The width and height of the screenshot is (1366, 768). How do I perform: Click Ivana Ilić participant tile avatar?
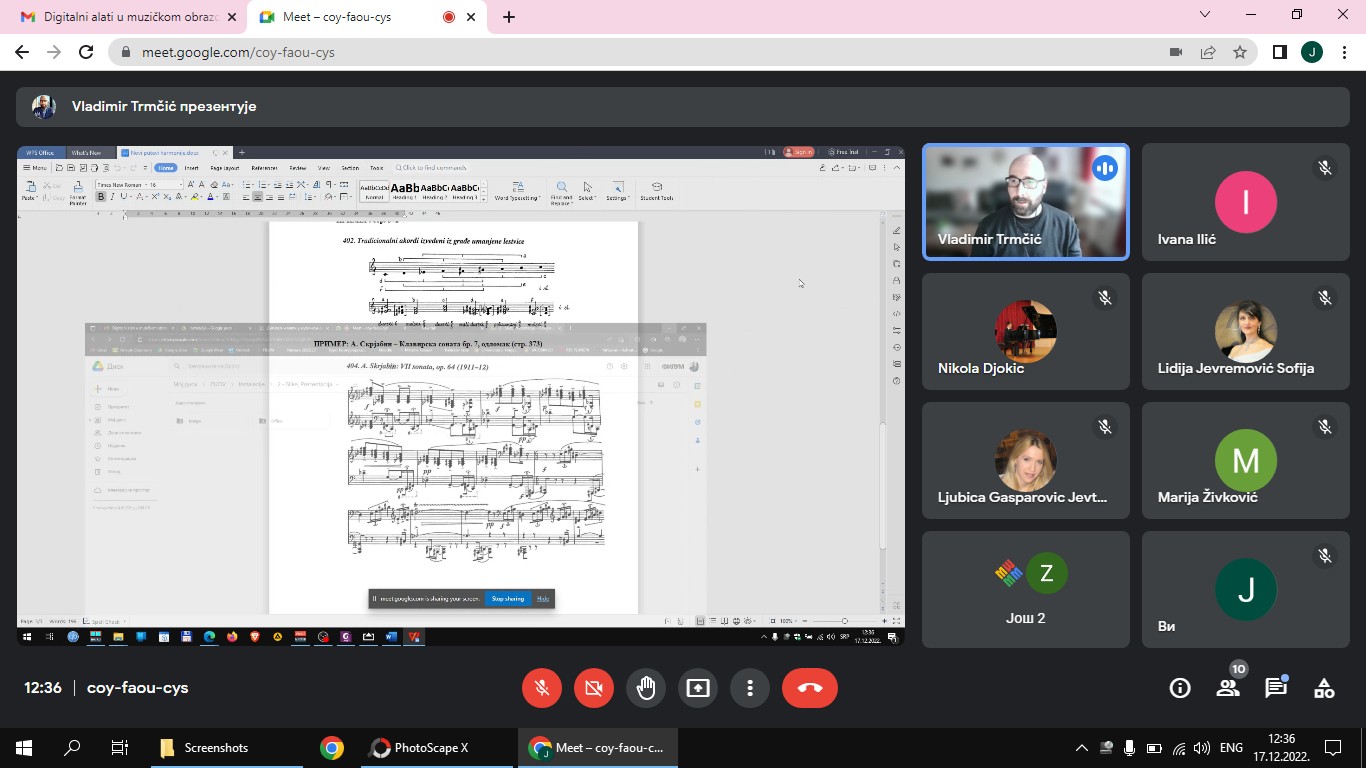pyautogui.click(x=1245, y=202)
